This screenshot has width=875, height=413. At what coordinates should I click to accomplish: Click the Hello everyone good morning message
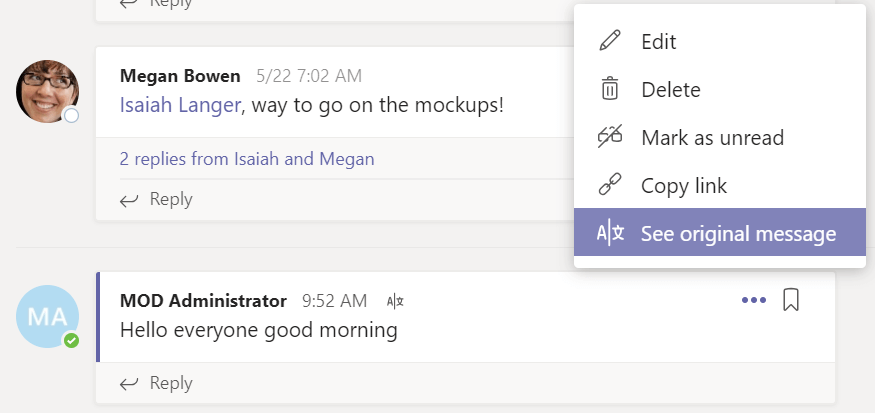(259, 329)
